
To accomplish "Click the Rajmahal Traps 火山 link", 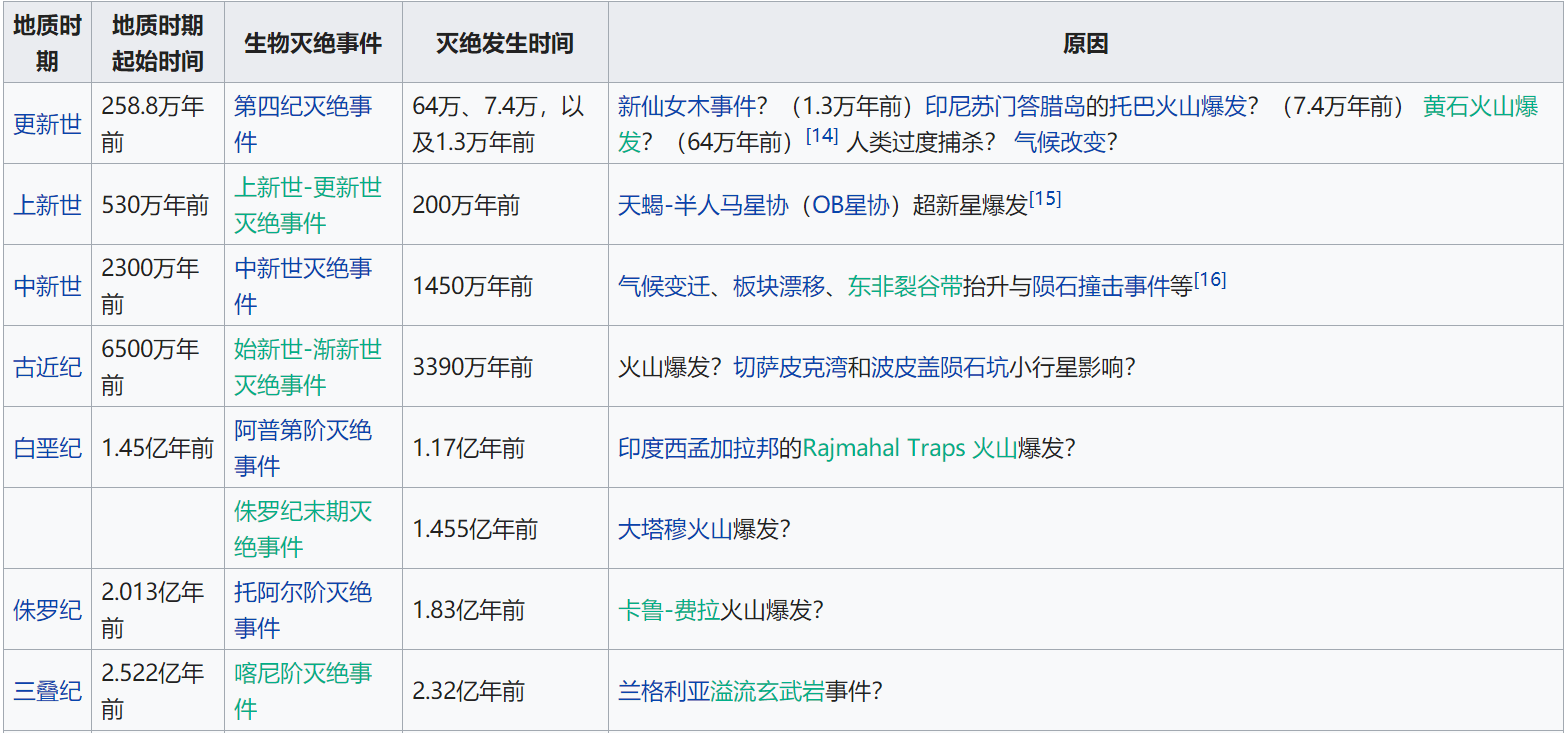I will [x=910, y=448].
